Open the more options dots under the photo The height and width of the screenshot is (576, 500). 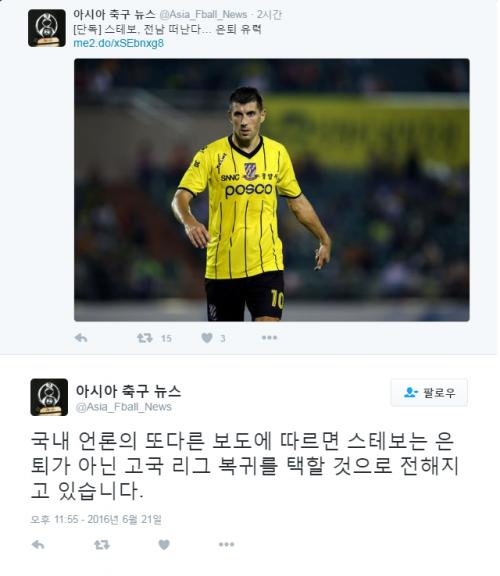pos(269,338)
